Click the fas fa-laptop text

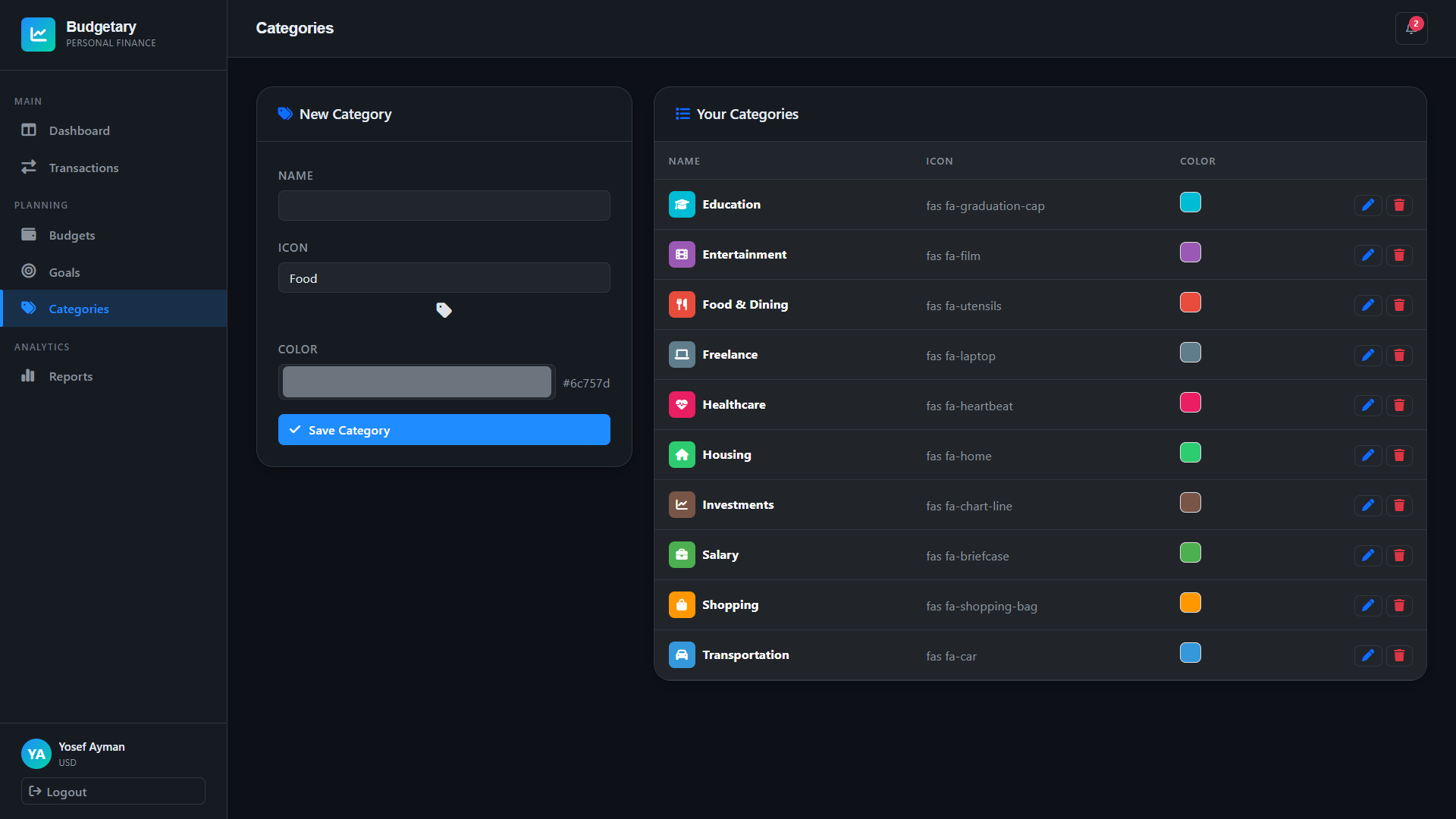[960, 356]
